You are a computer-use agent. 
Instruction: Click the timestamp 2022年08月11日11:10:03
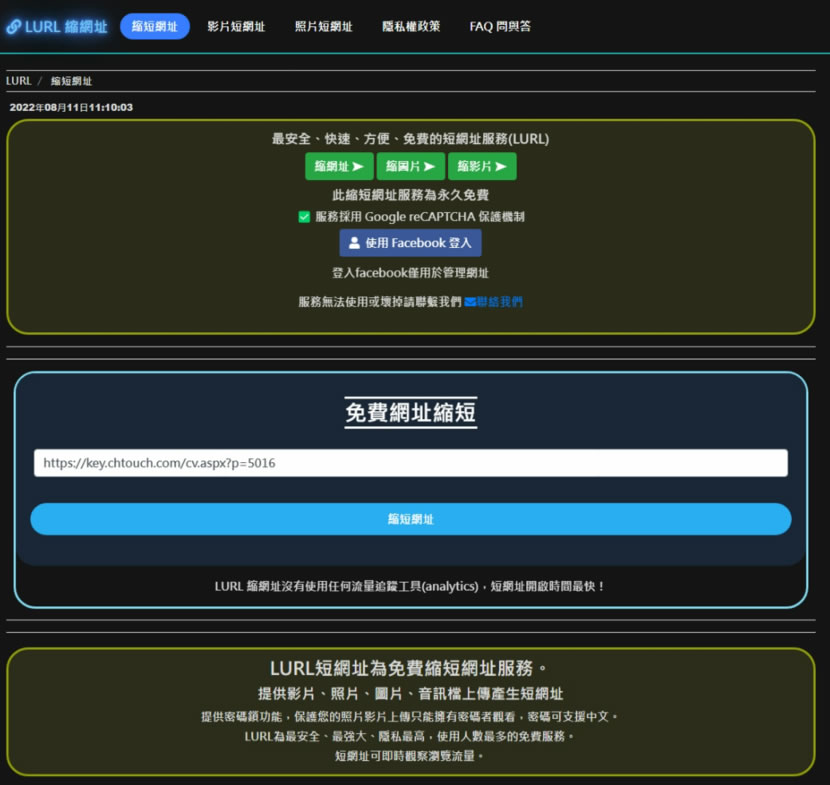point(71,107)
